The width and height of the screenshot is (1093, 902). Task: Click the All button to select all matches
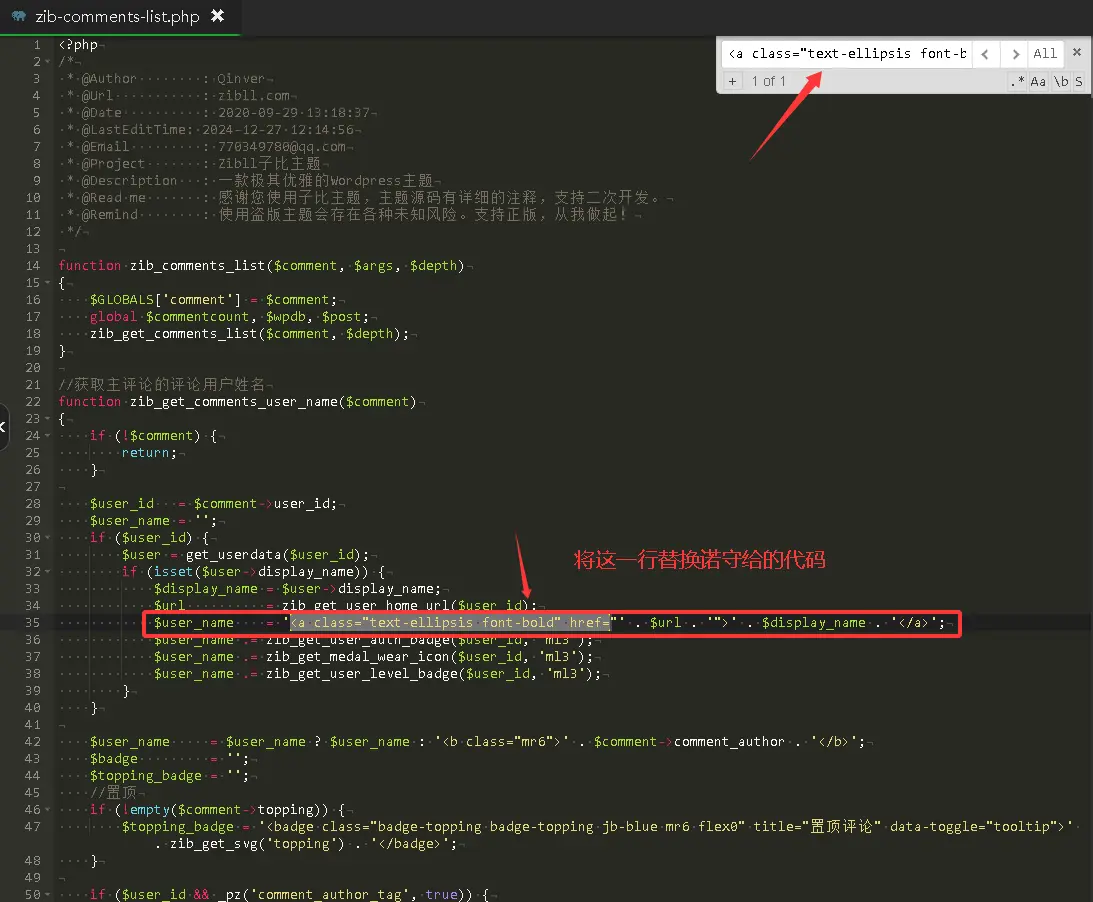[x=1045, y=54]
